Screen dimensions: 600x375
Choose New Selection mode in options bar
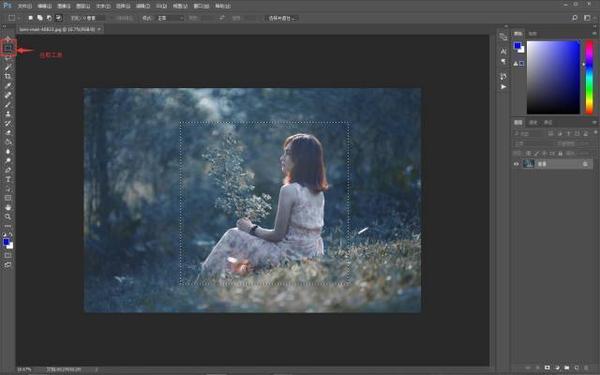pyautogui.click(x=31, y=18)
